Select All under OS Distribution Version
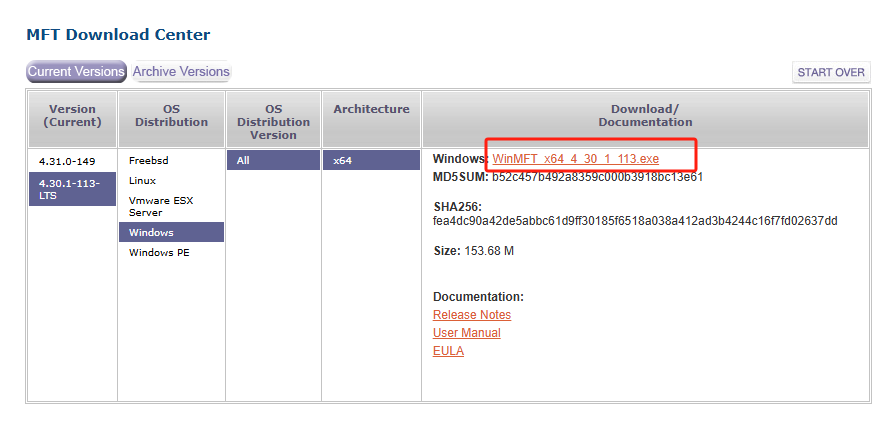890x421 pixels. coord(273,161)
